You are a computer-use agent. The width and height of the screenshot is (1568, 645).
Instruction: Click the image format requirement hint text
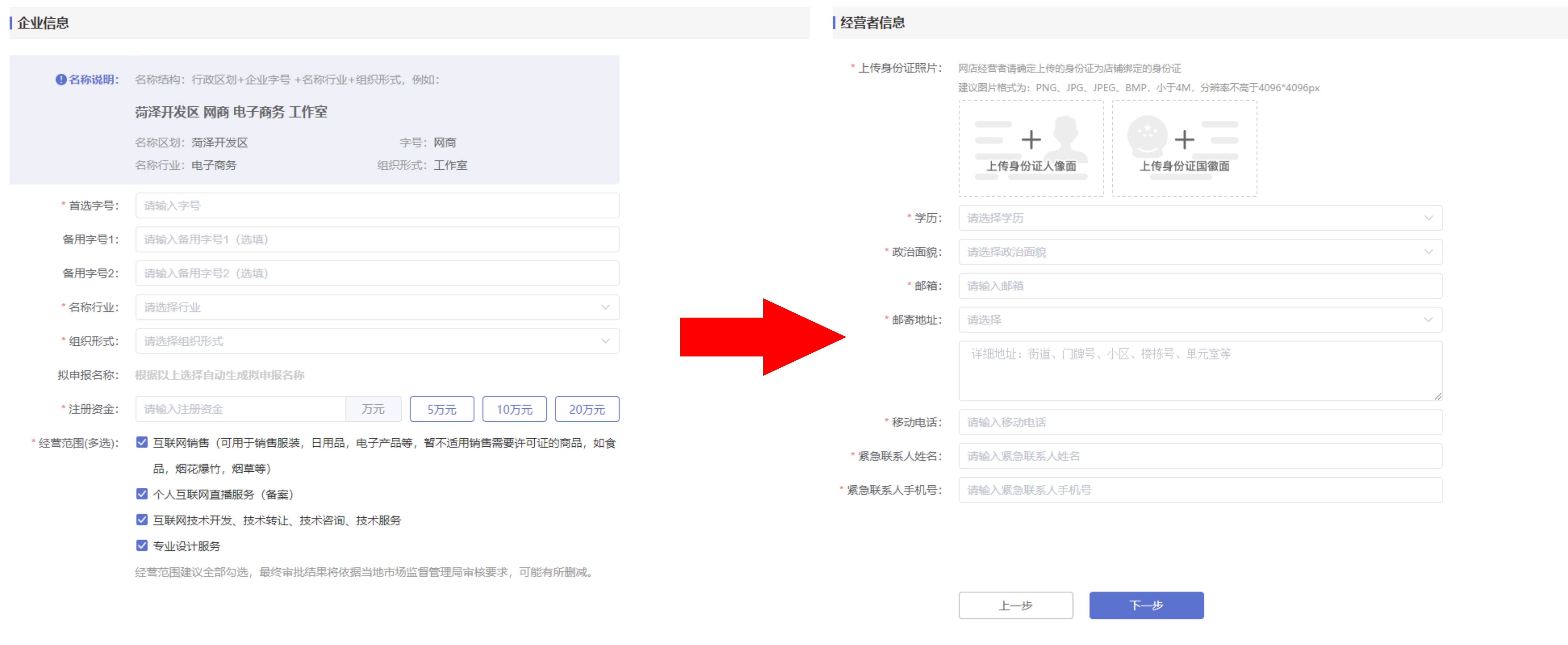point(1139,88)
